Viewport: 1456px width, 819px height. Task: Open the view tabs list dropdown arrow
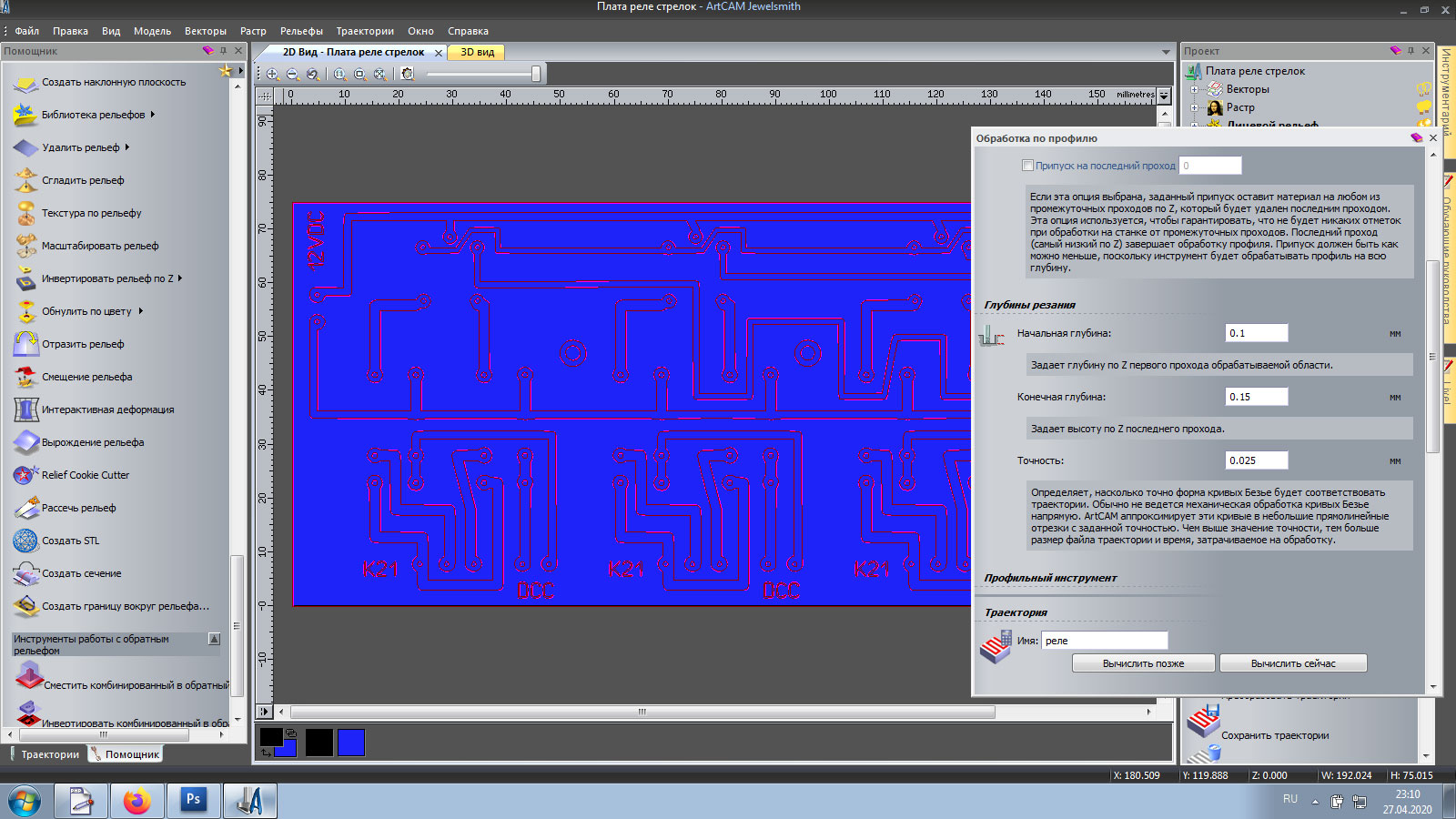click(x=1166, y=52)
